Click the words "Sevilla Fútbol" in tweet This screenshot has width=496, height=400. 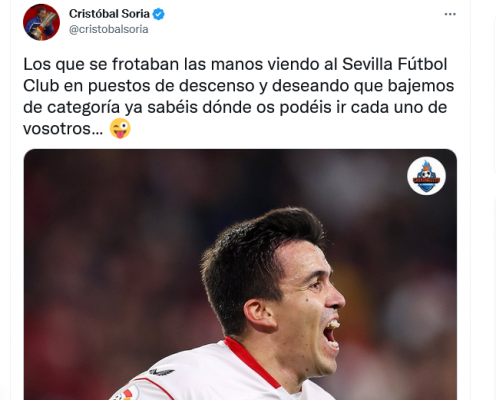[x=395, y=64]
